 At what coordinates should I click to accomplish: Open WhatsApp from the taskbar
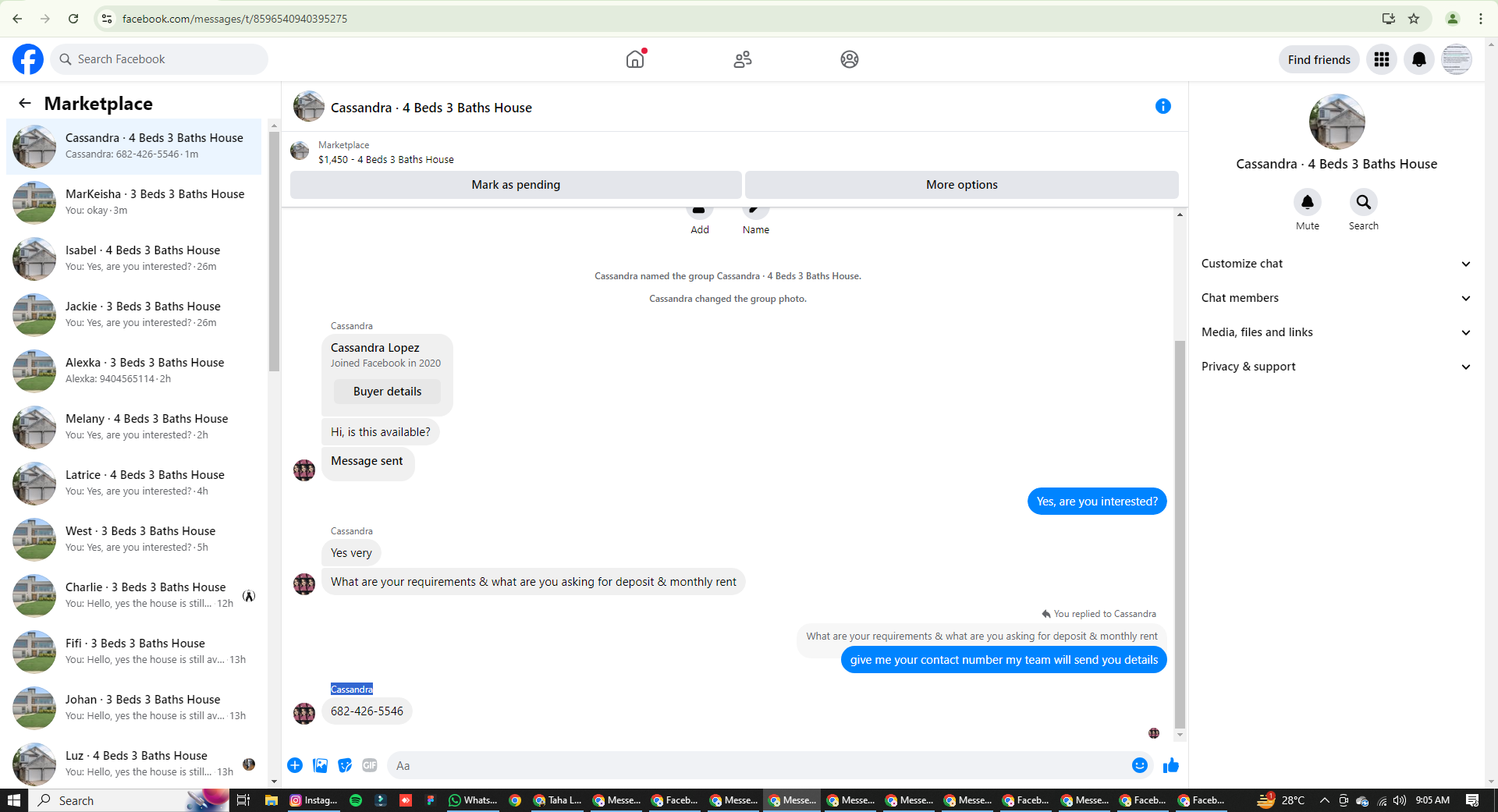coord(474,800)
